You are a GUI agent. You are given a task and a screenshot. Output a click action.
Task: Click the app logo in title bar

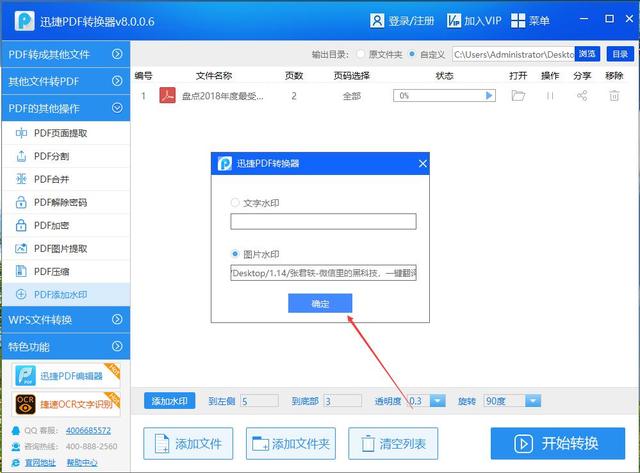pyautogui.click(x=24, y=21)
